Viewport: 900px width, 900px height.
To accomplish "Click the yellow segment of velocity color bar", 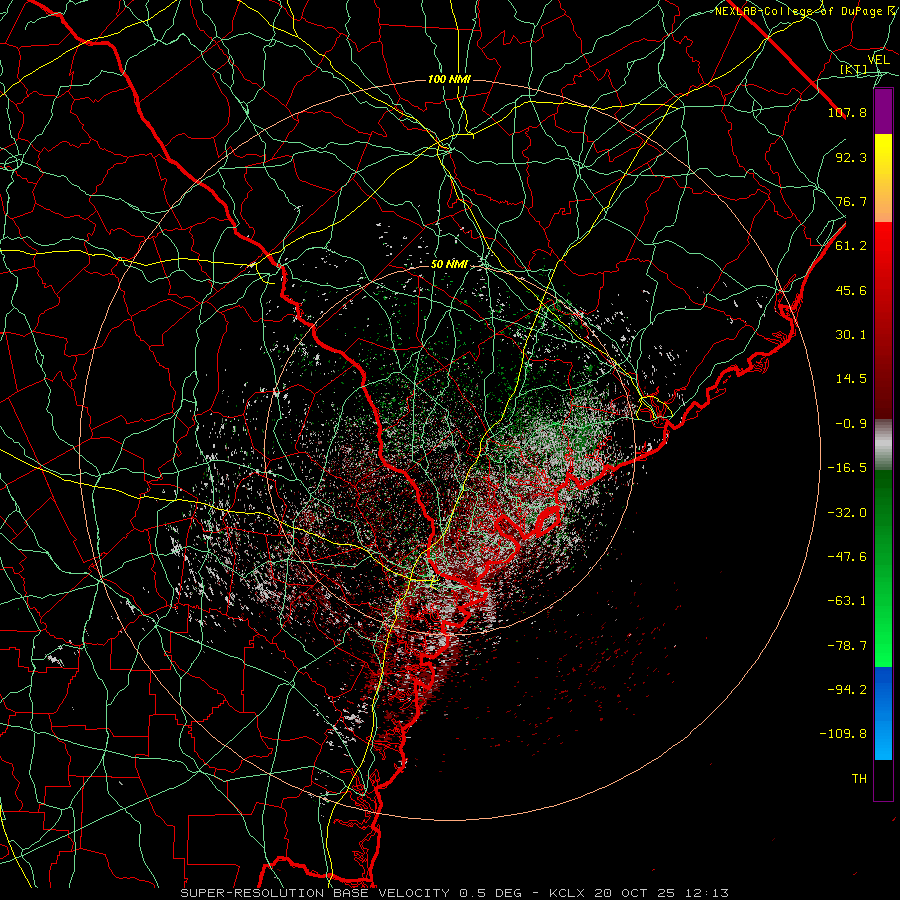I will click(883, 178).
